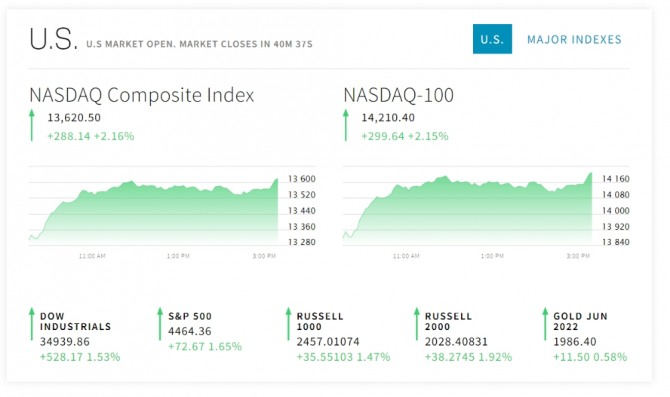
Task: Open Russell 2000 quote
Action: (448, 321)
